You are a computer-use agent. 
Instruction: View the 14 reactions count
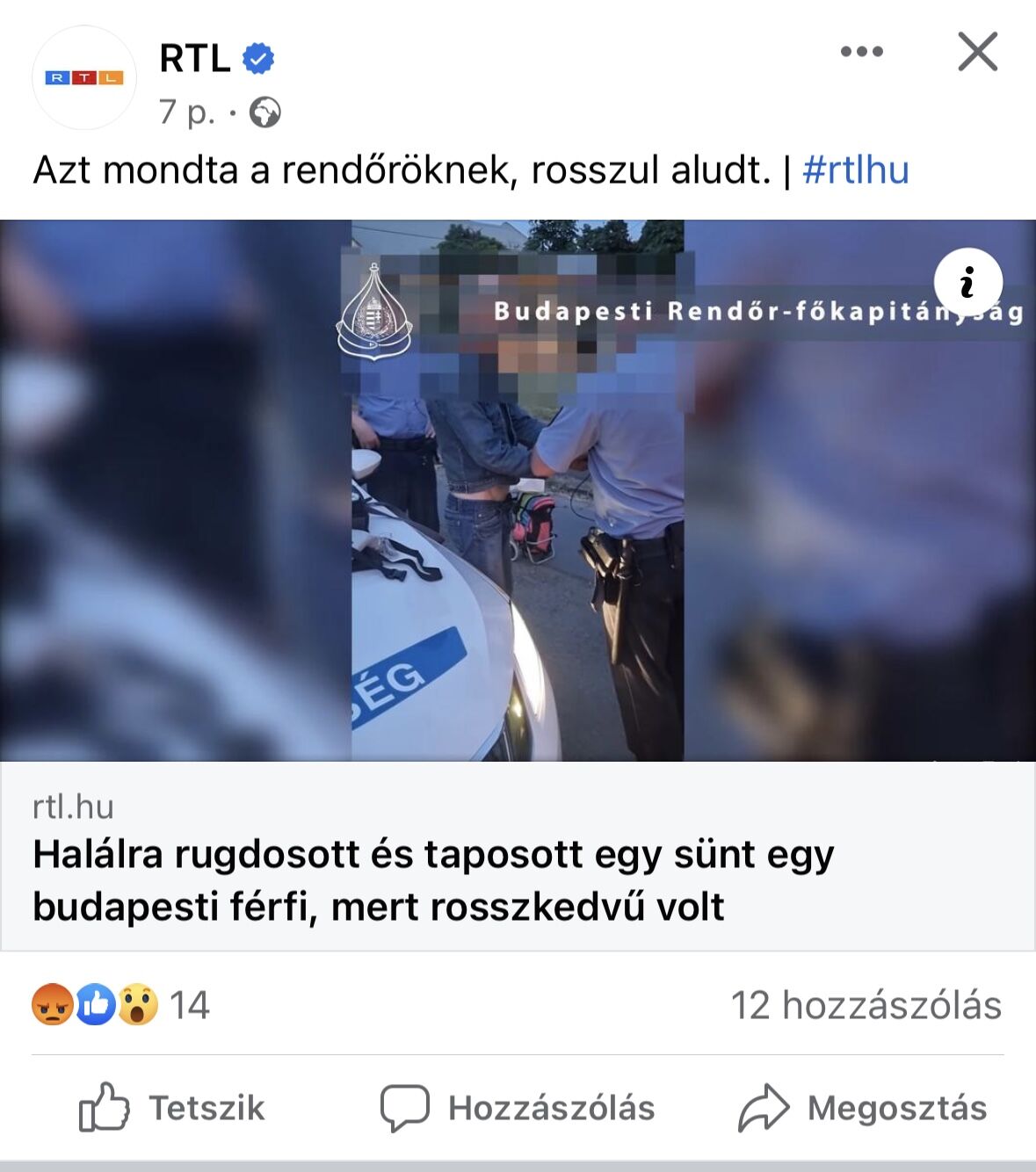[x=189, y=1005]
